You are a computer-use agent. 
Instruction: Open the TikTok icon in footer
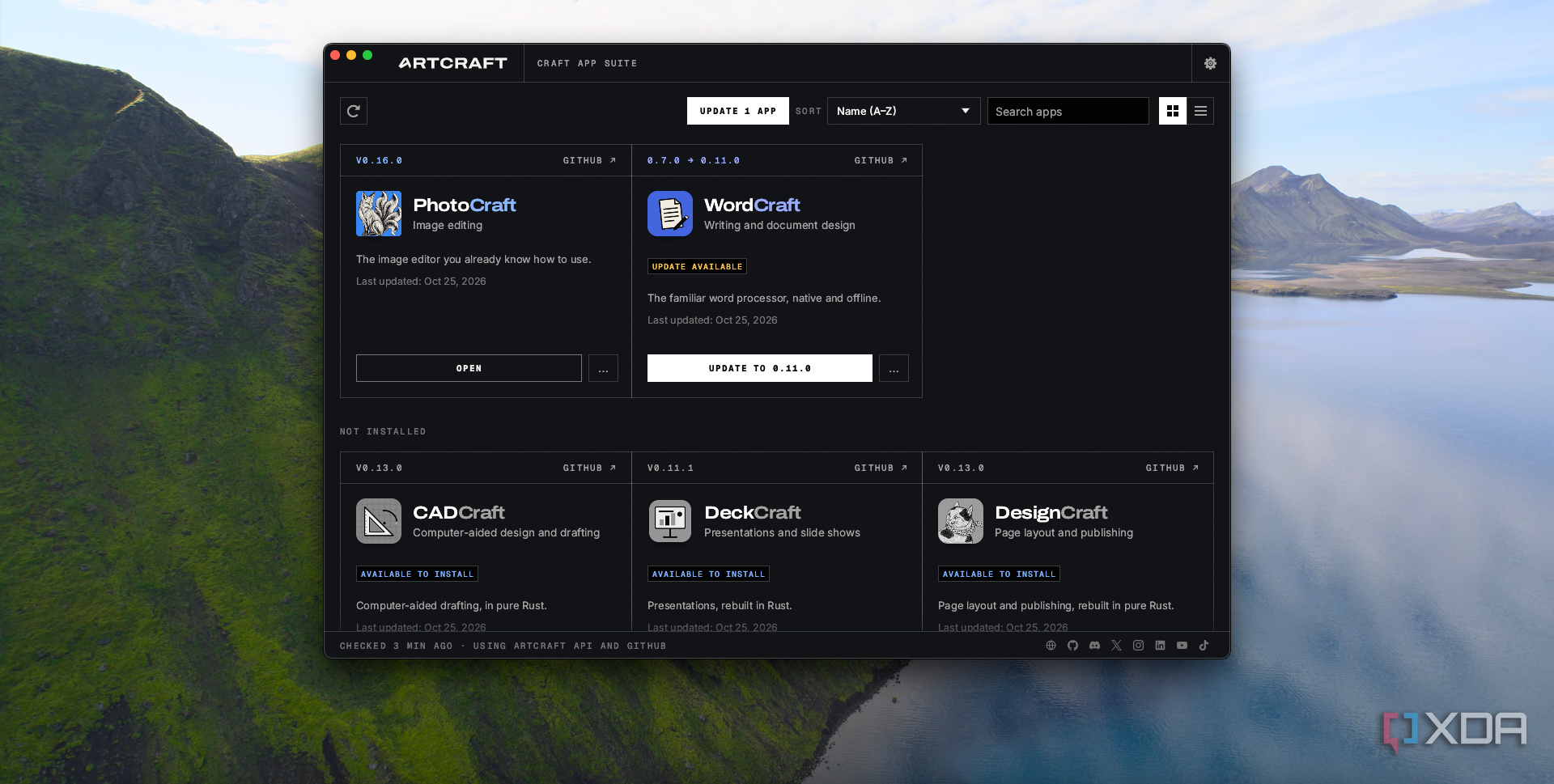(x=1204, y=646)
